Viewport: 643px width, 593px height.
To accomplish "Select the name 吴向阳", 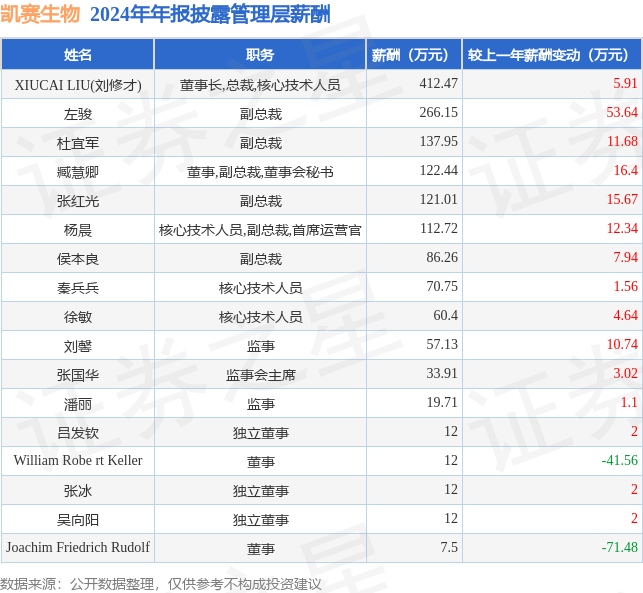I will pyautogui.click(x=78, y=520).
